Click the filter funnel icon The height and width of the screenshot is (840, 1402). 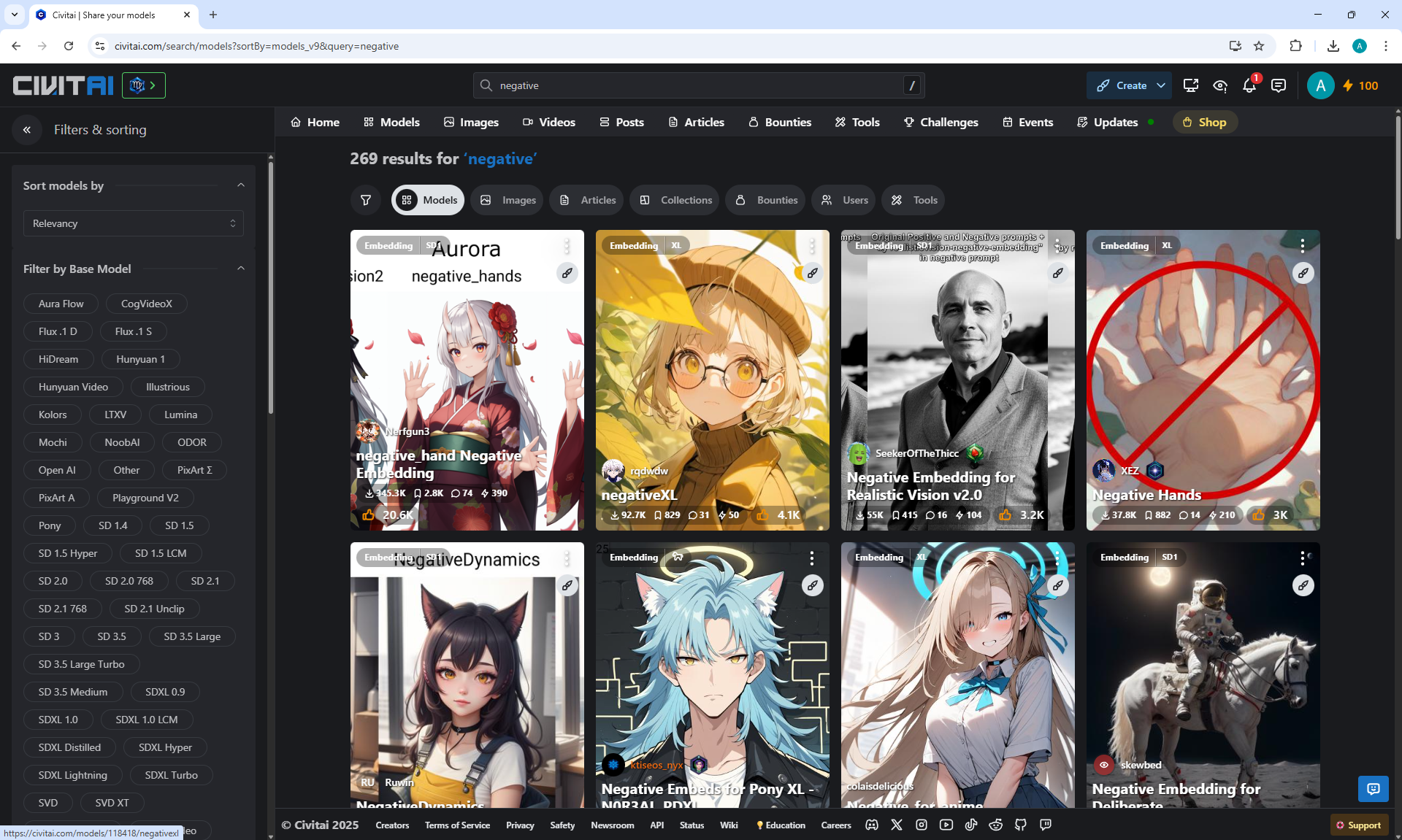(366, 200)
